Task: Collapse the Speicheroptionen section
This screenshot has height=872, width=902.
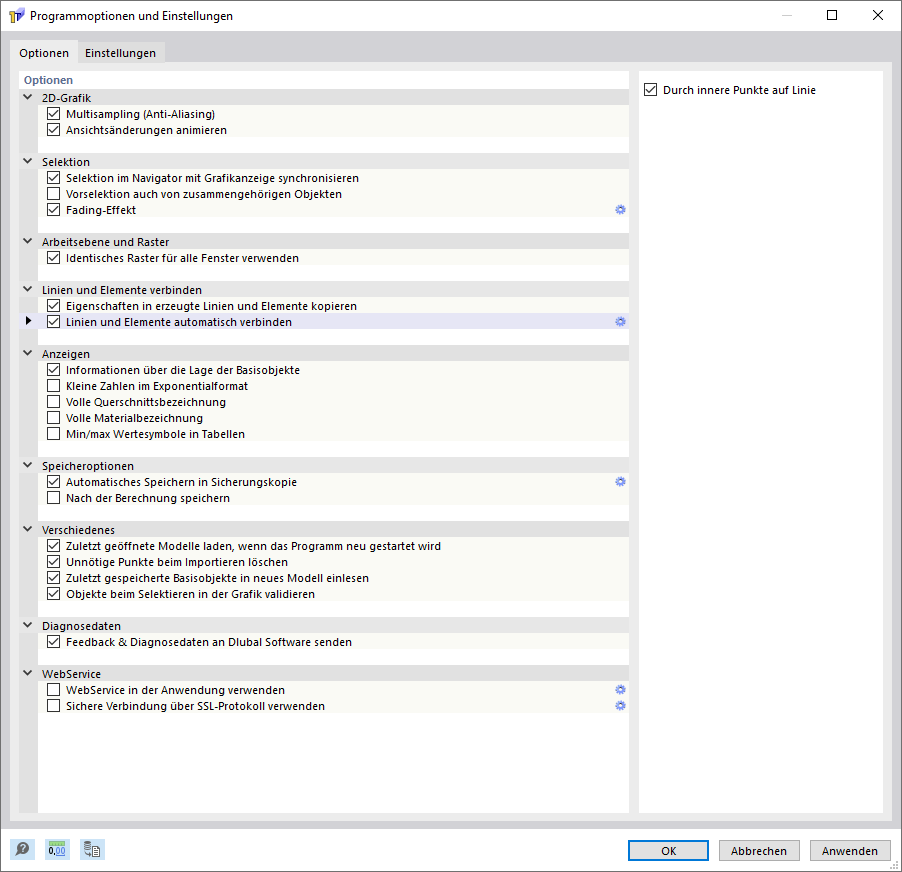Action: [27, 465]
